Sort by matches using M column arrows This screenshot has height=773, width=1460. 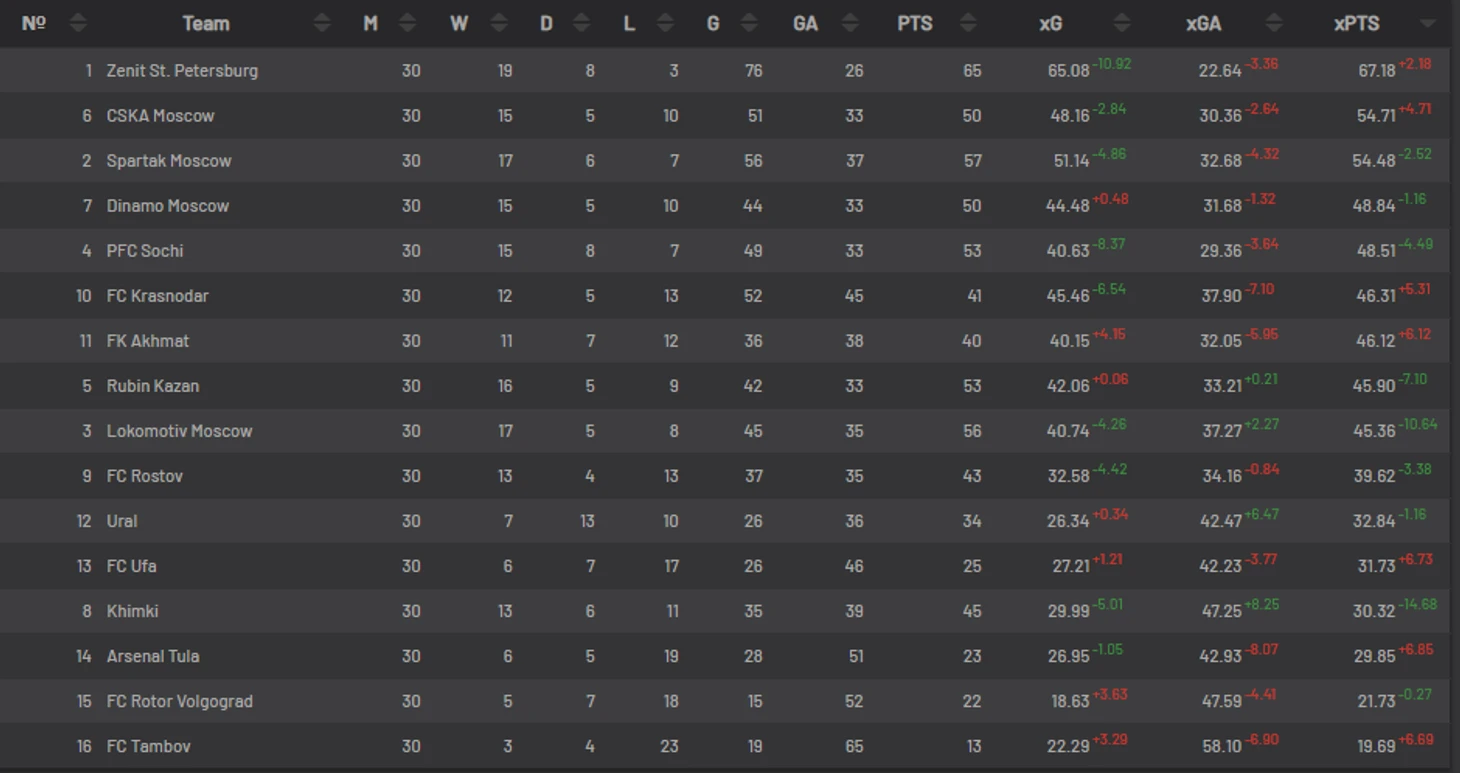pos(407,23)
